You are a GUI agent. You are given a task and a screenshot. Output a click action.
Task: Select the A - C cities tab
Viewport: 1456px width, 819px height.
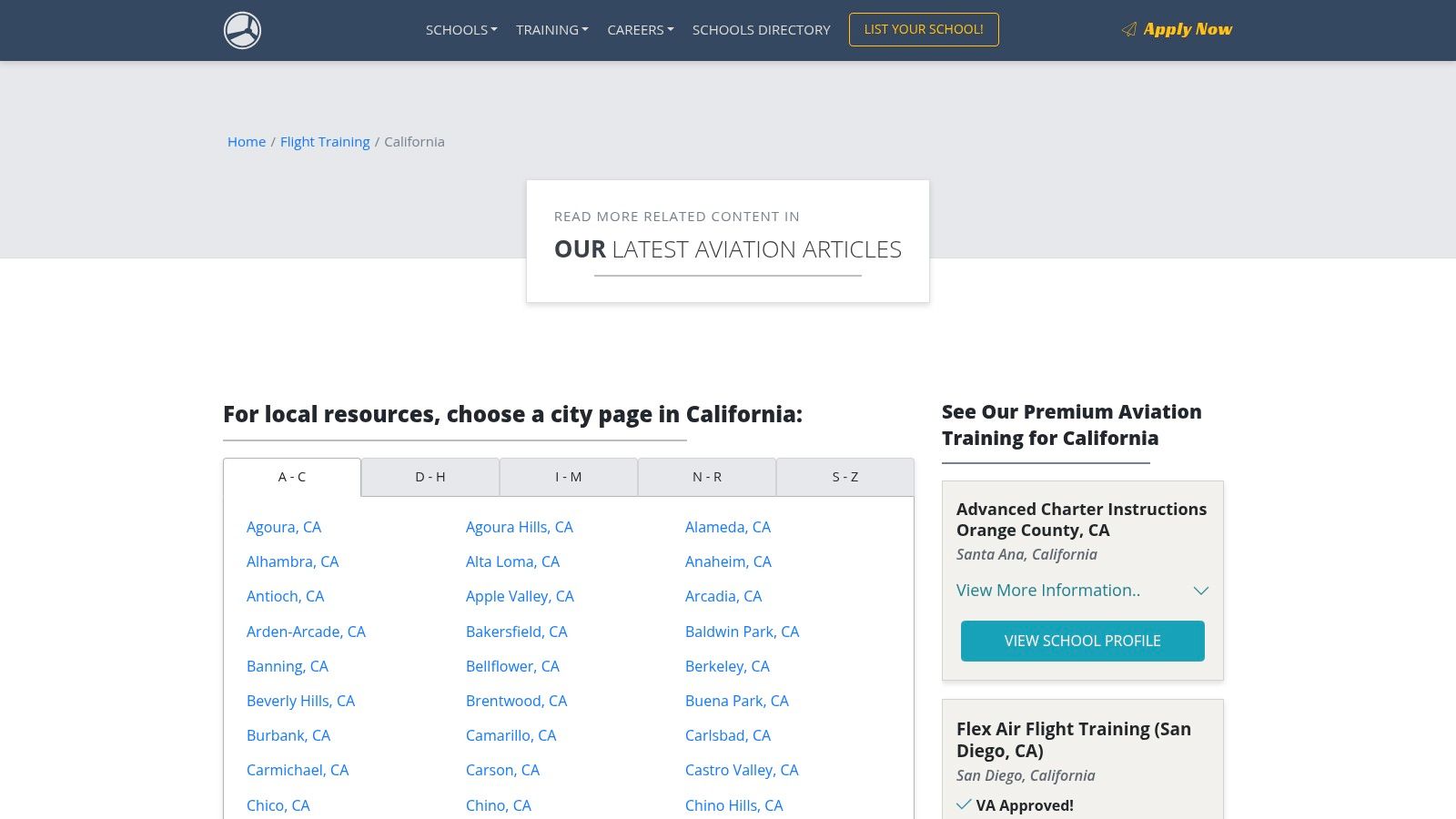pyautogui.click(x=292, y=477)
